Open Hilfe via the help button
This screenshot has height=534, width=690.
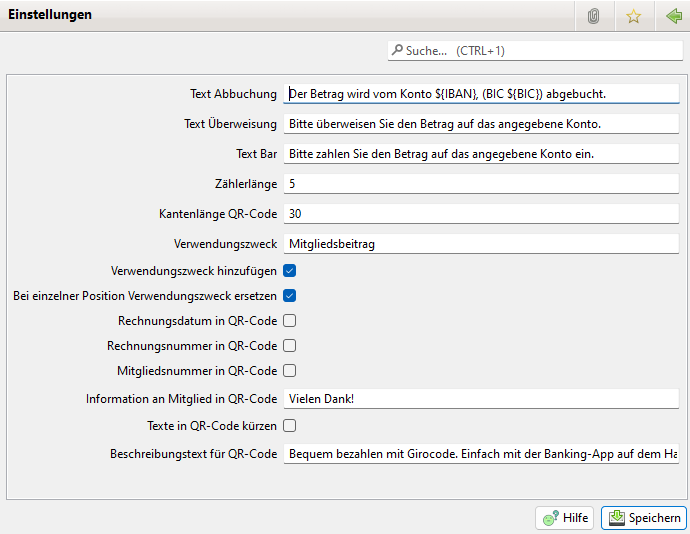[565, 518]
